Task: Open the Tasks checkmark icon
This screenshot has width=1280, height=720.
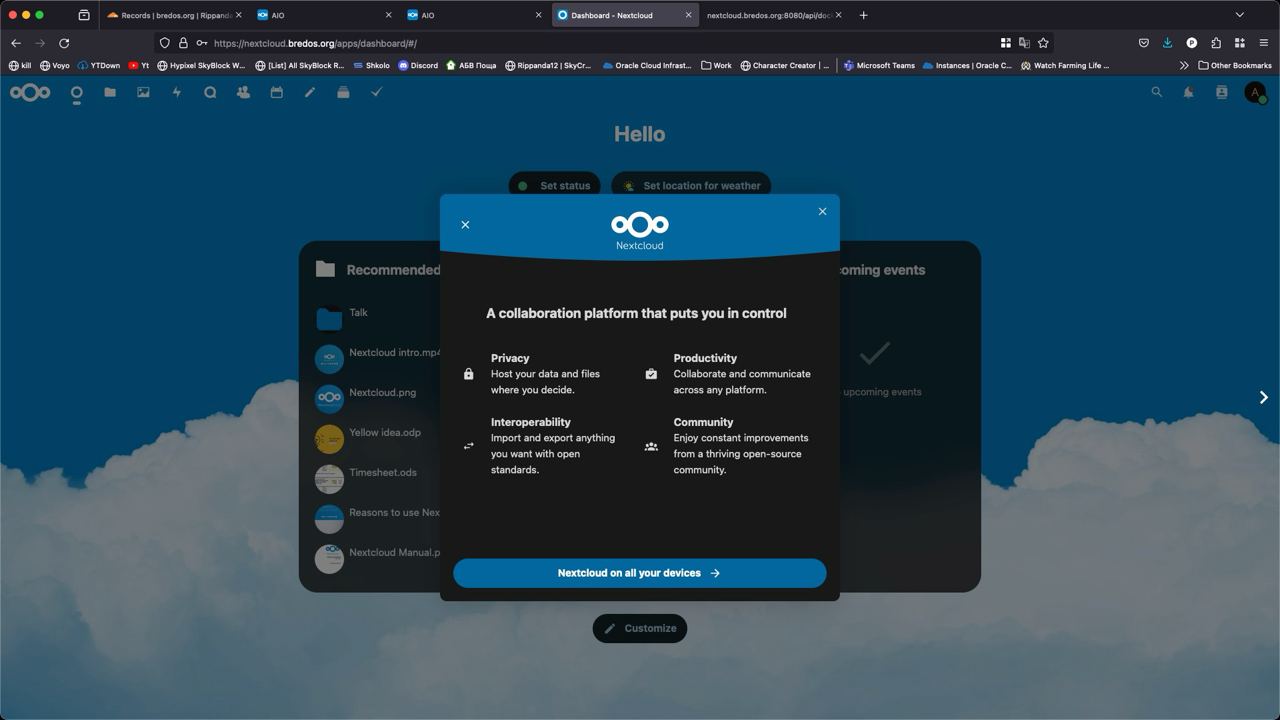Action: click(x=377, y=92)
